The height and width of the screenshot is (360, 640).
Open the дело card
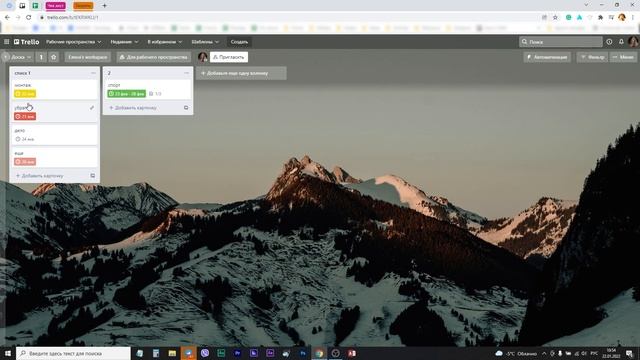click(54, 135)
